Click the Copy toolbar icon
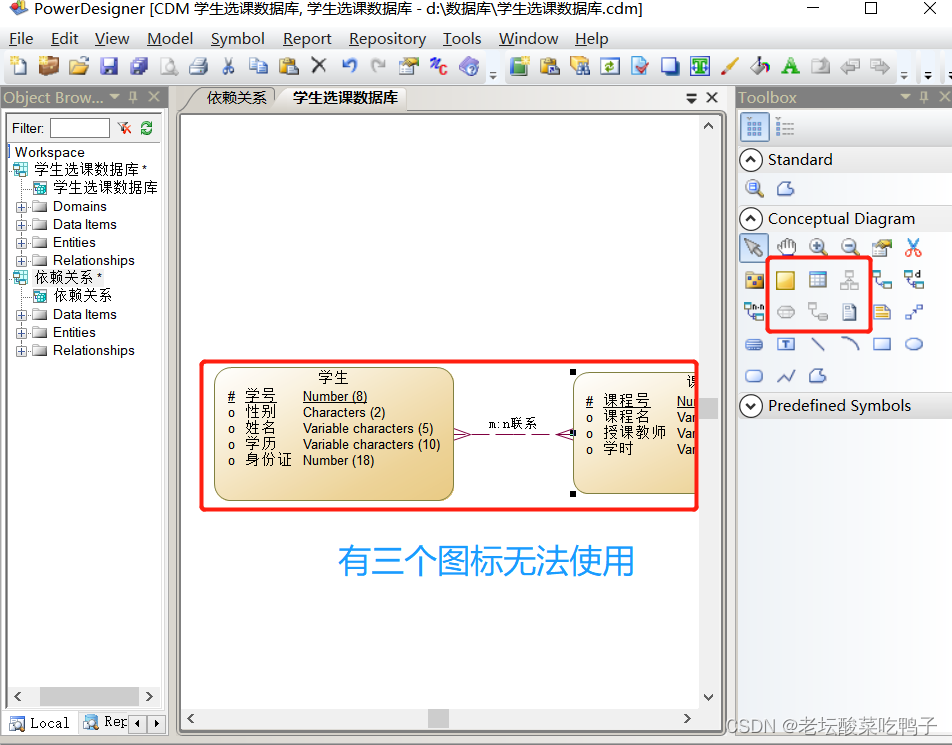Image resolution: width=952 pixels, height=745 pixels. tap(258, 66)
